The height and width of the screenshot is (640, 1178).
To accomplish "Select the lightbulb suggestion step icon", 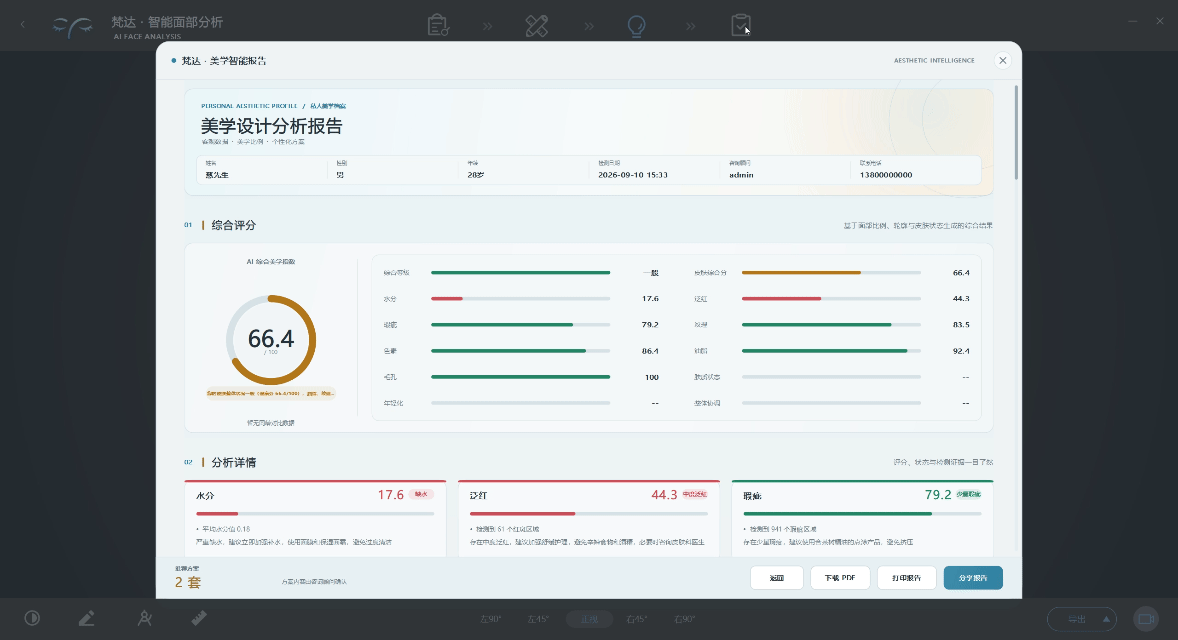I will (636, 26).
